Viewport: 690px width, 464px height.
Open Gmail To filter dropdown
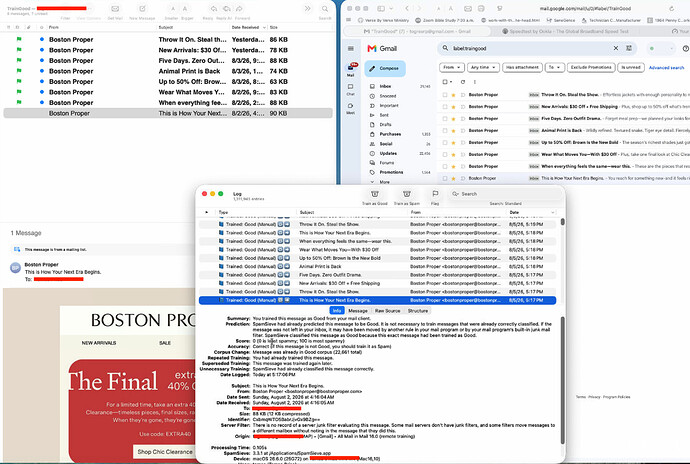coord(554,67)
